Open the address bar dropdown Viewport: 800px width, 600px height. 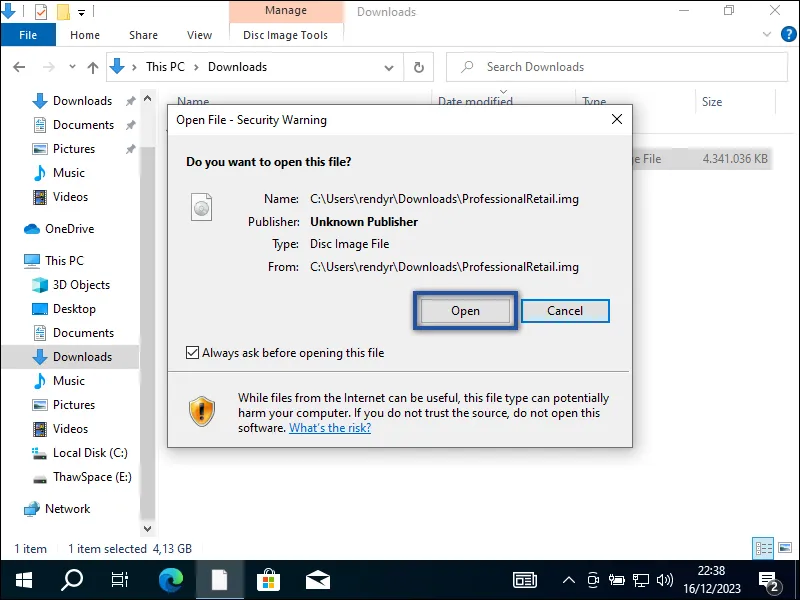click(389, 66)
